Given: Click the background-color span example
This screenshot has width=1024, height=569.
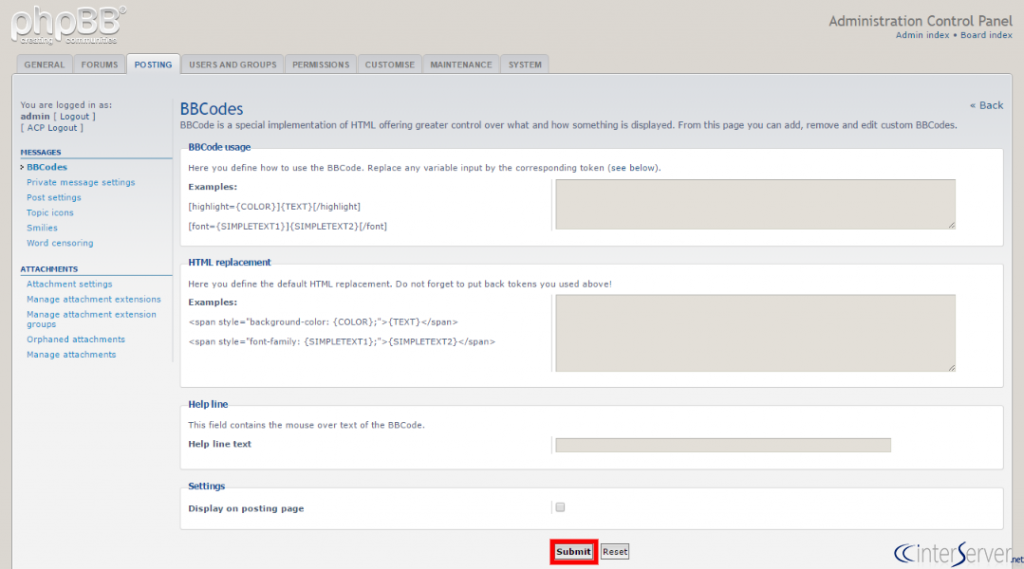Looking at the screenshot, I should coord(323,322).
